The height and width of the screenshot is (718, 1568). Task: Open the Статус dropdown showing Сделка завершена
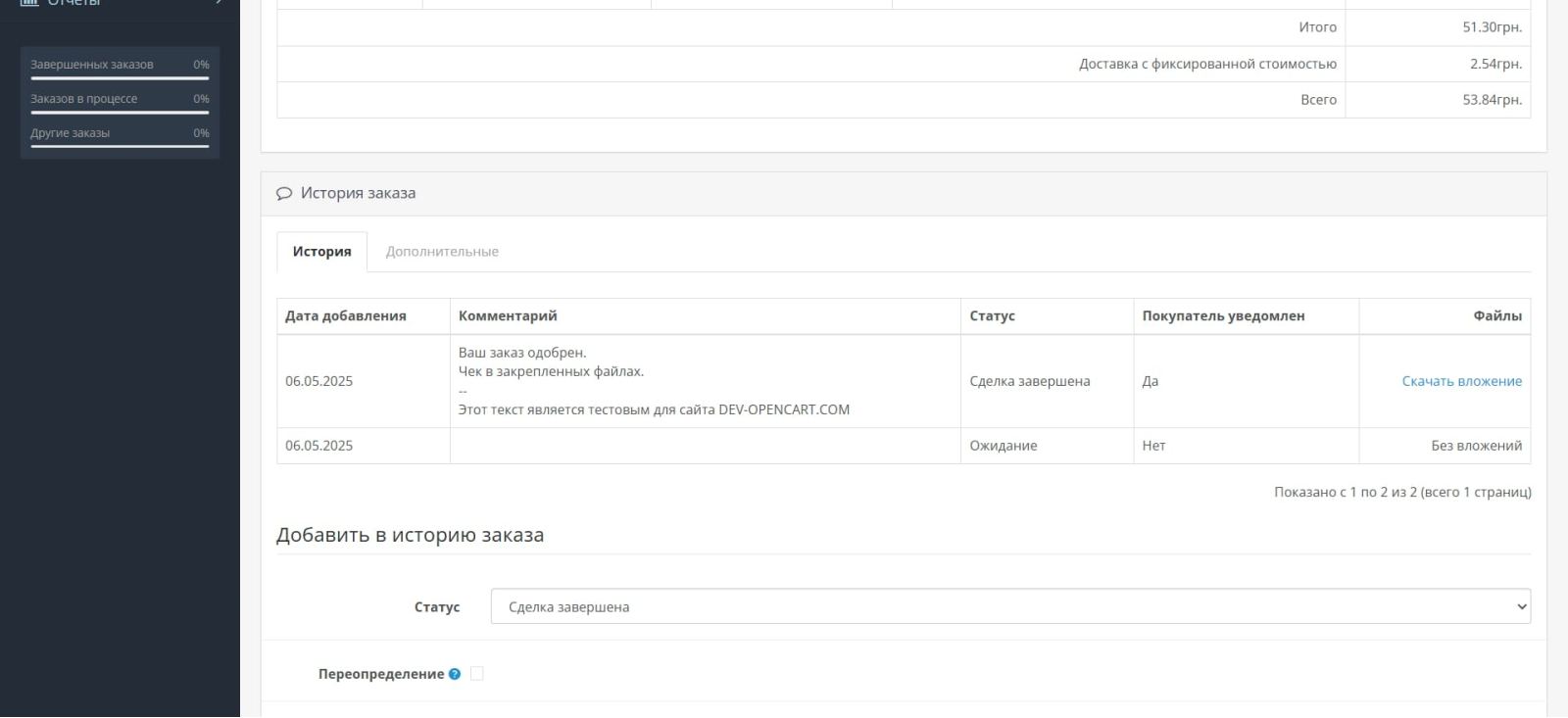coord(1010,607)
